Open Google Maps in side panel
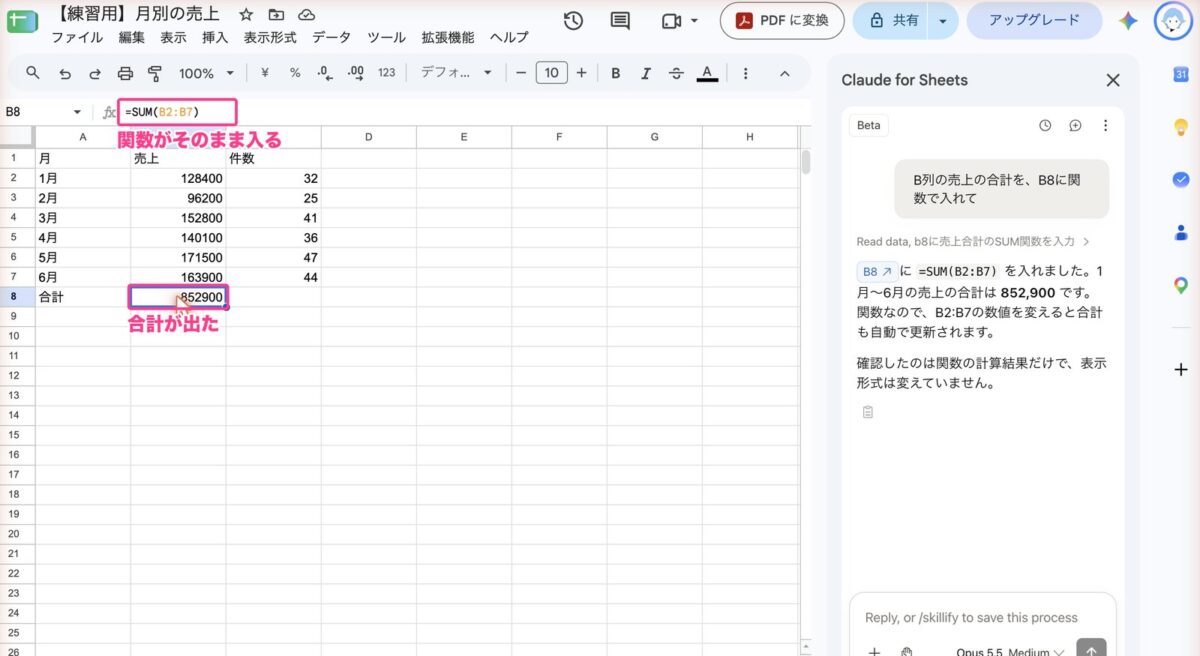This screenshot has height=656, width=1200. (x=1180, y=285)
